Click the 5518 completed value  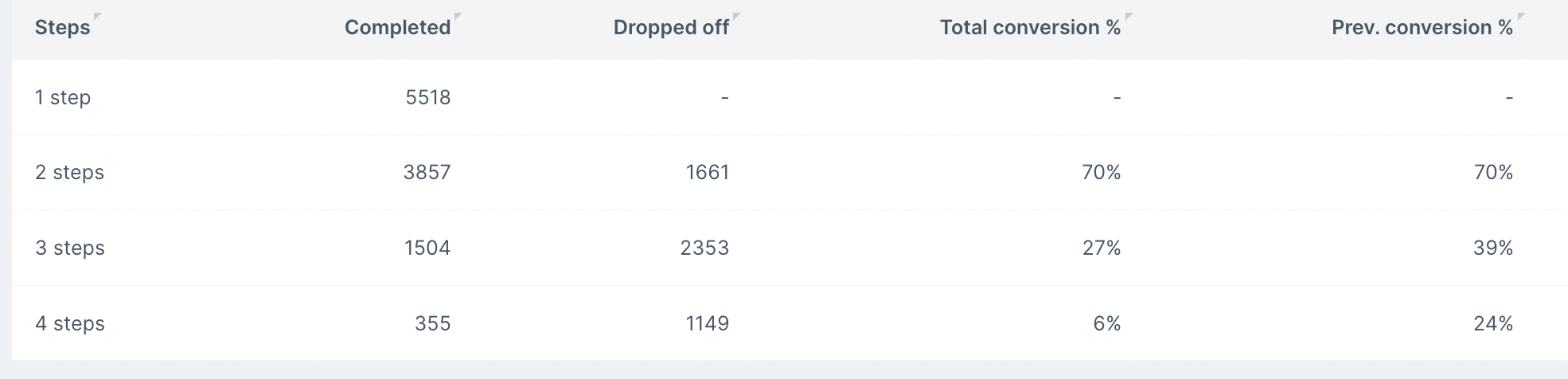[x=428, y=97]
